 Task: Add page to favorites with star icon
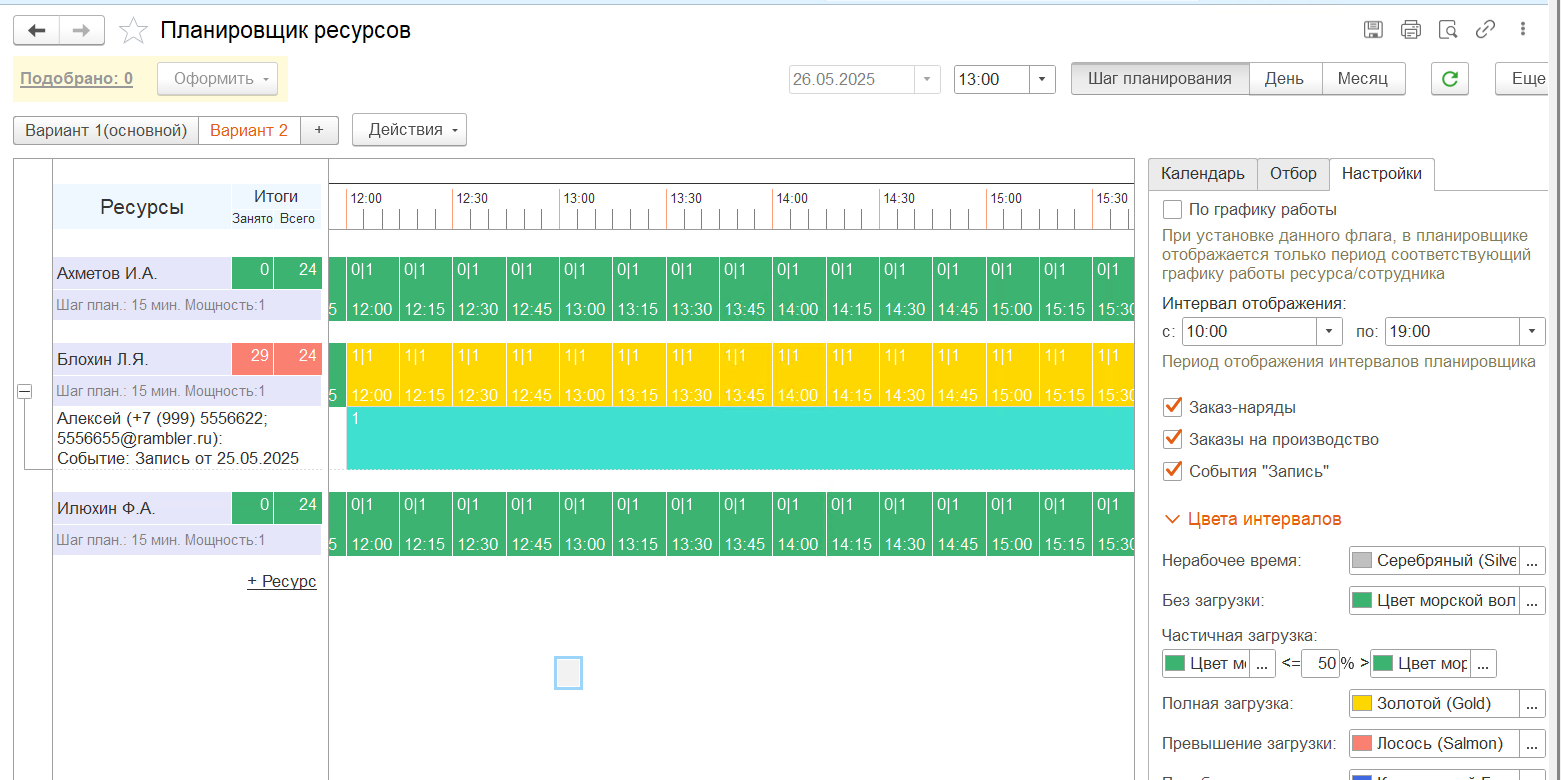pyautogui.click(x=133, y=31)
